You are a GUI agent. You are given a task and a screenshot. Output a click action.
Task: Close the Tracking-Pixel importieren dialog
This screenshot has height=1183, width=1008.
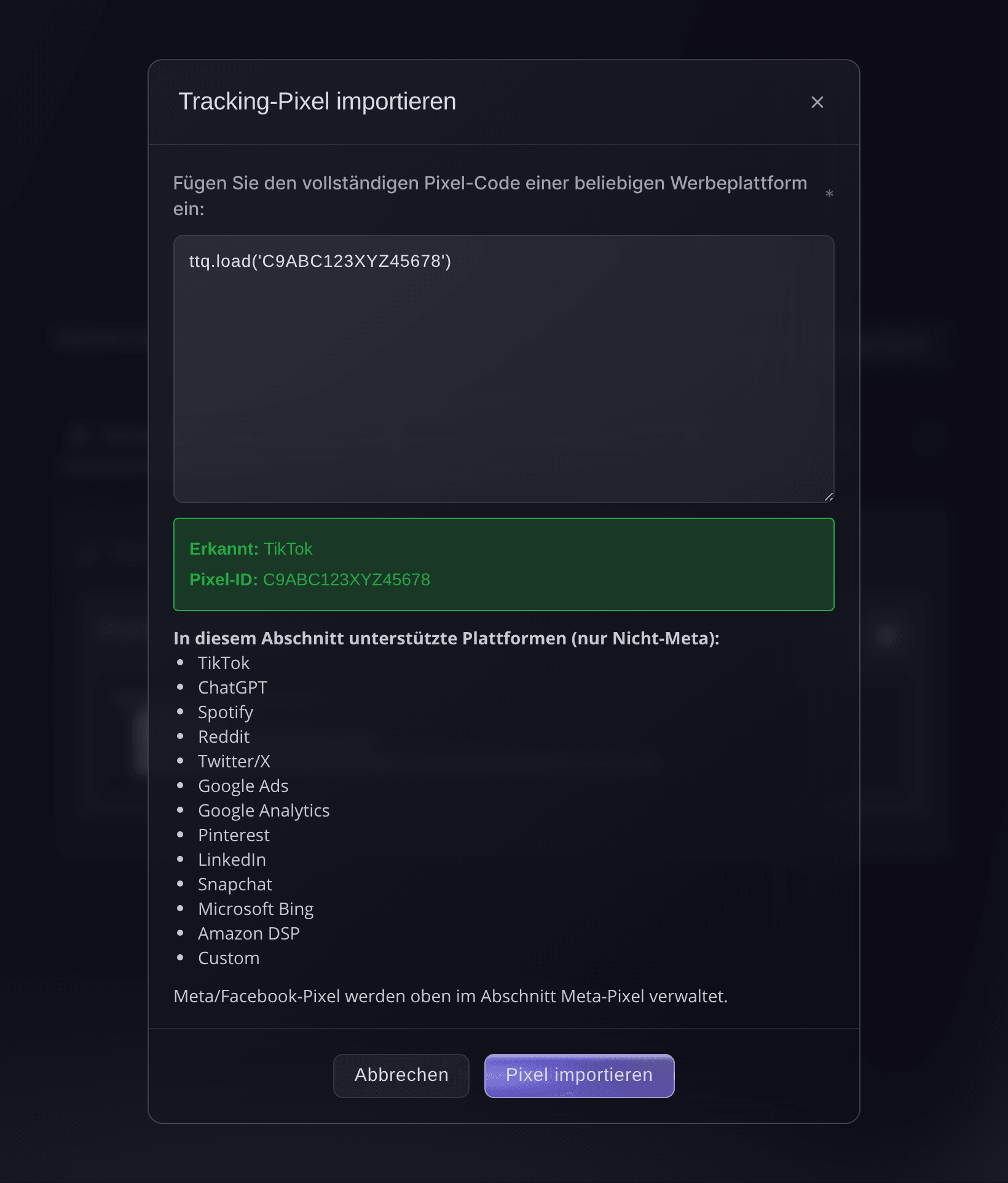tap(817, 102)
